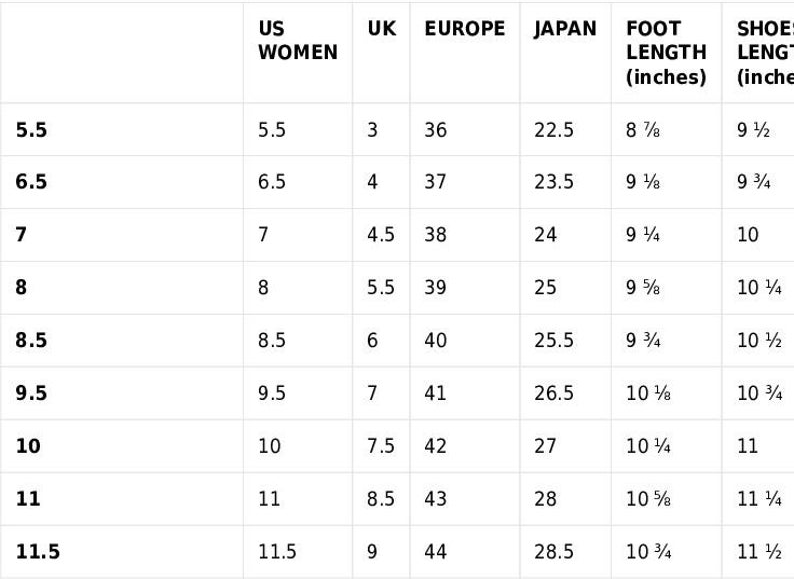The image size is (794, 579).
Task: Click Japan size 28 cell
Action: tap(545, 499)
